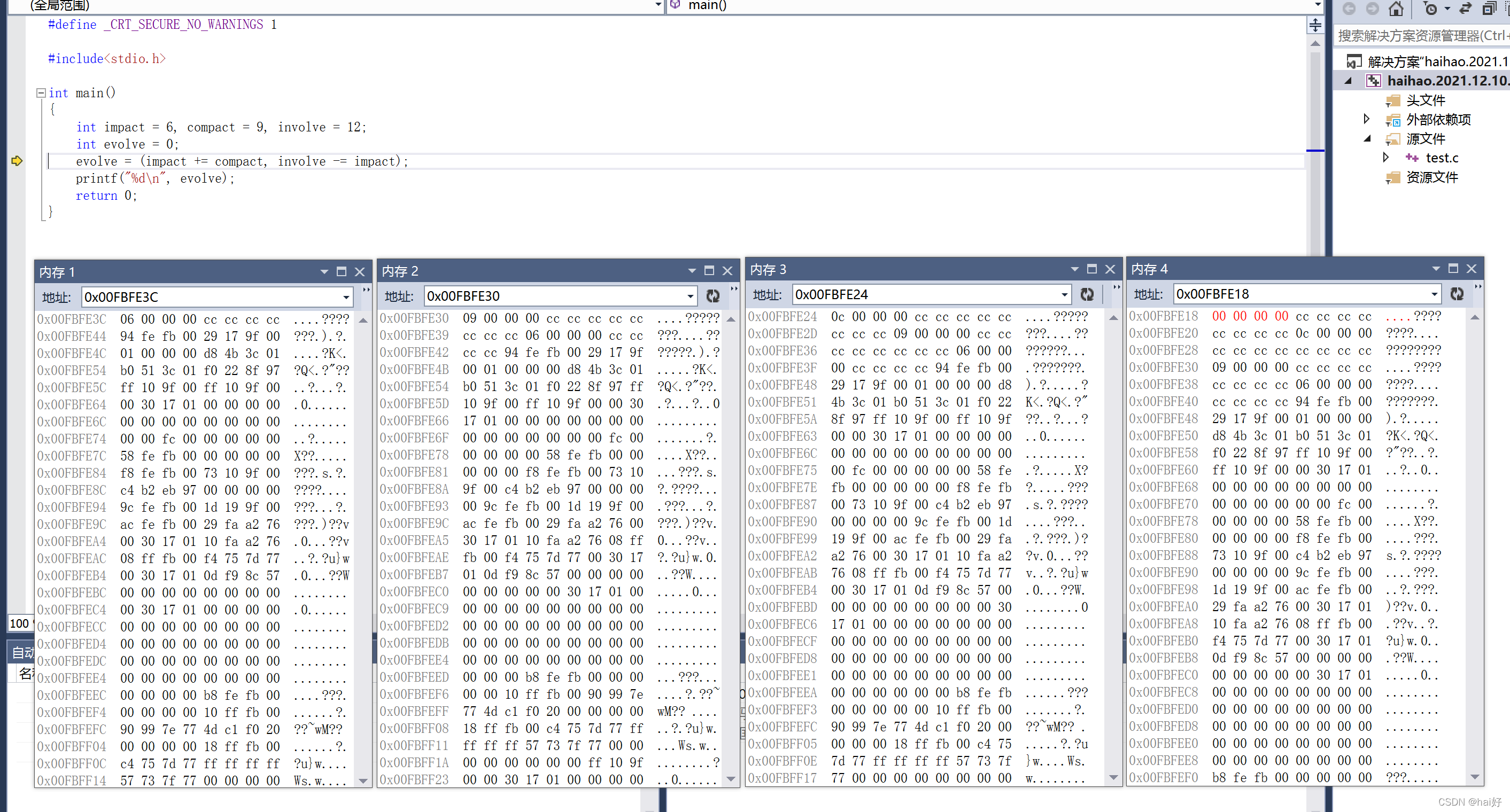The width and height of the screenshot is (1510, 812).
Task: Click scroll-down arrow of 内存 3
Action: (1114, 777)
